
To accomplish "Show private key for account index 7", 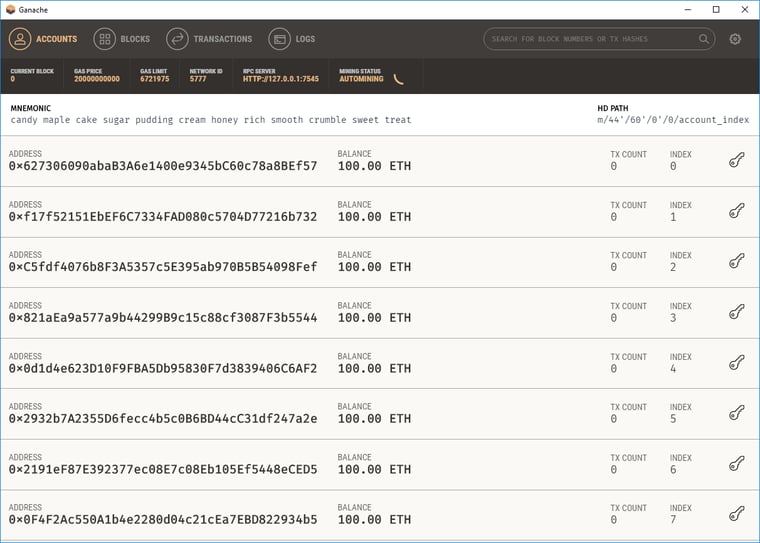I will pyautogui.click(x=736, y=513).
